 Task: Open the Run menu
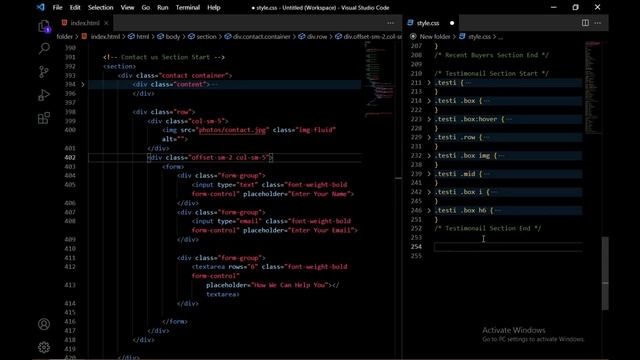point(162,7)
